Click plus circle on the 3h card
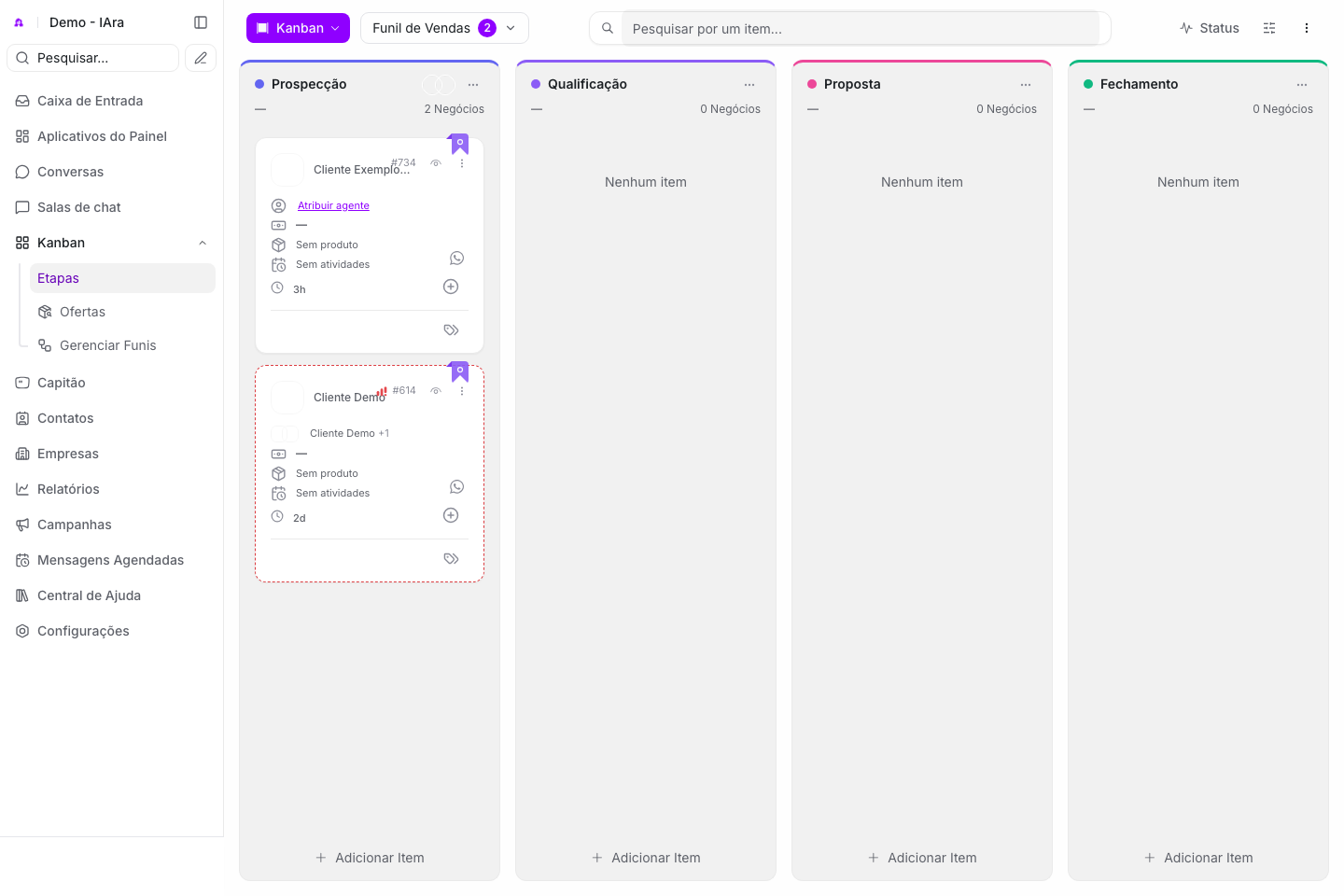The height and width of the screenshot is (896, 1344). point(451,287)
